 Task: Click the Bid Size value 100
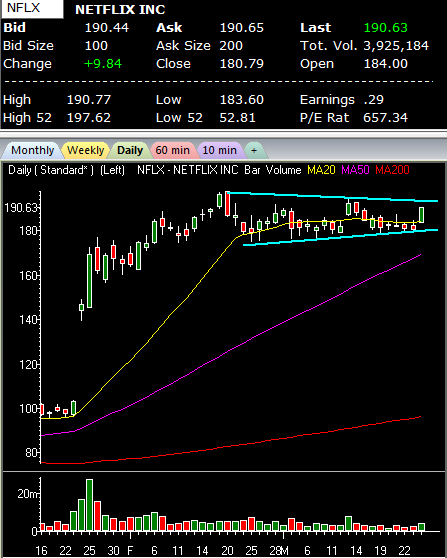96,46
